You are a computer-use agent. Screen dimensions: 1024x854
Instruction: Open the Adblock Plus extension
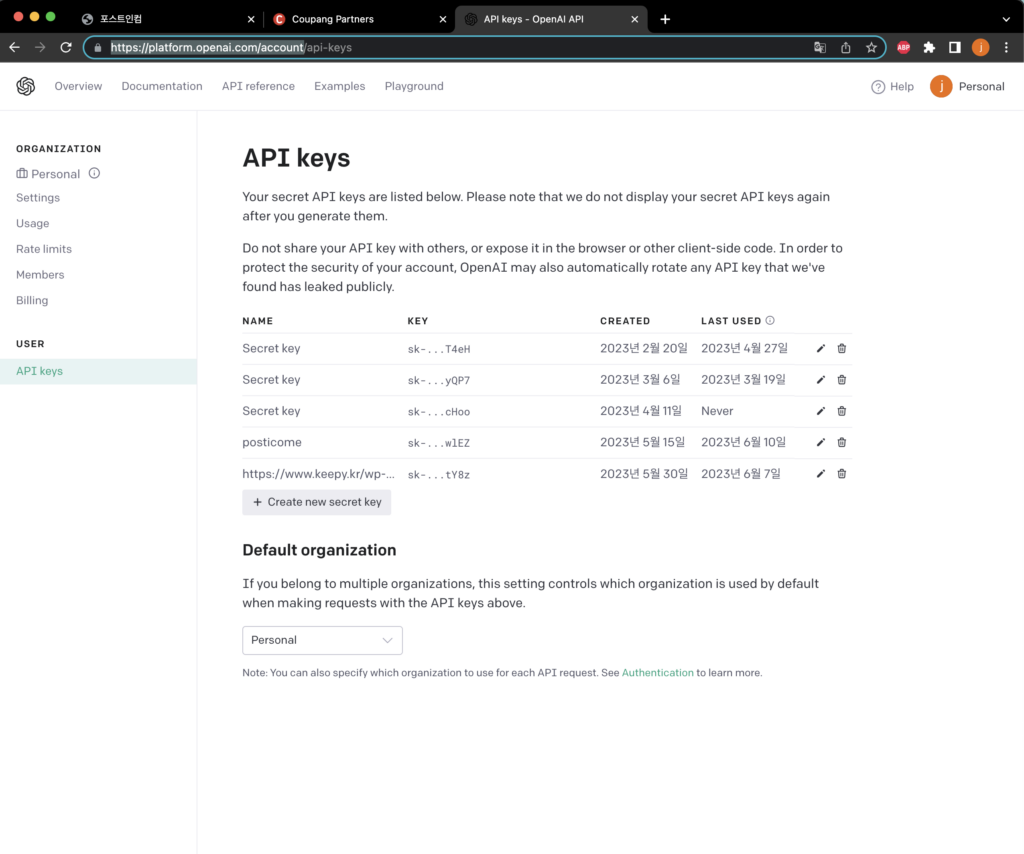tap(904, 48)
